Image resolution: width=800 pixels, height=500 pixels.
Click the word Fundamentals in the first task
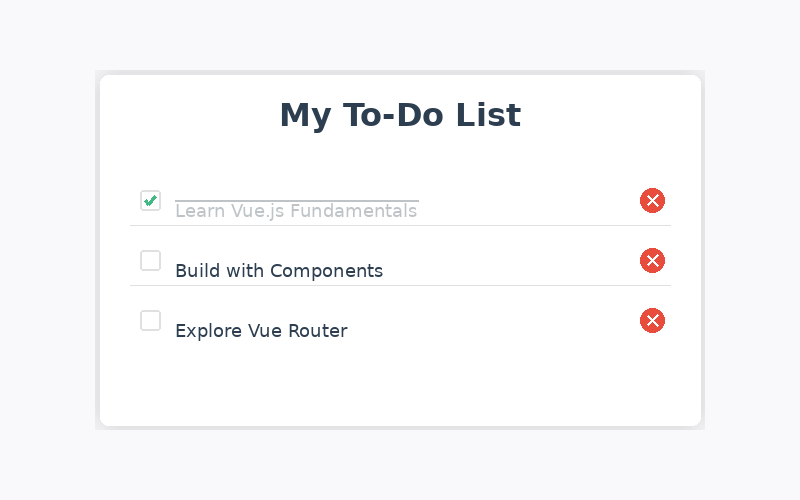tap(354, 211)
